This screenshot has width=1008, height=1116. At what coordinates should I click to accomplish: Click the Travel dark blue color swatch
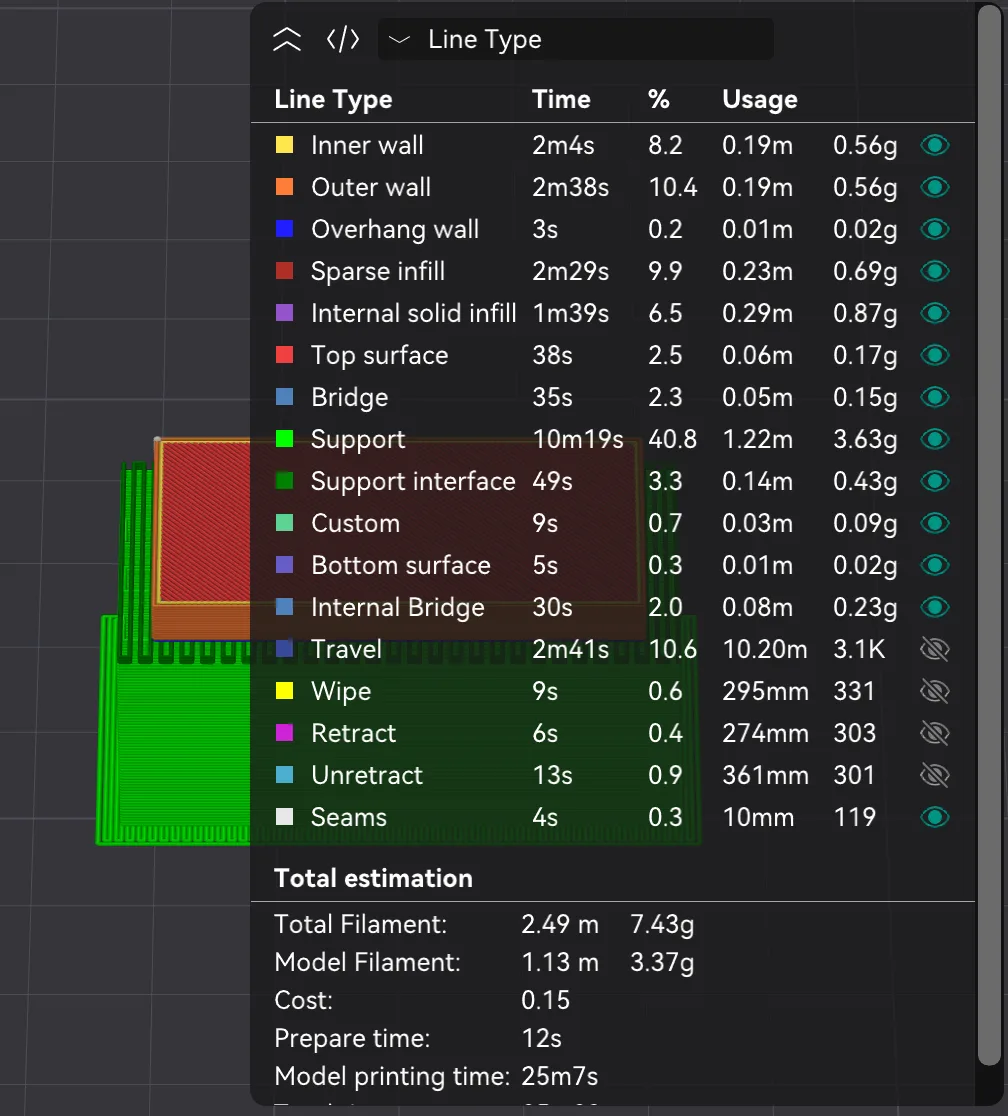(x=285, y=649)
